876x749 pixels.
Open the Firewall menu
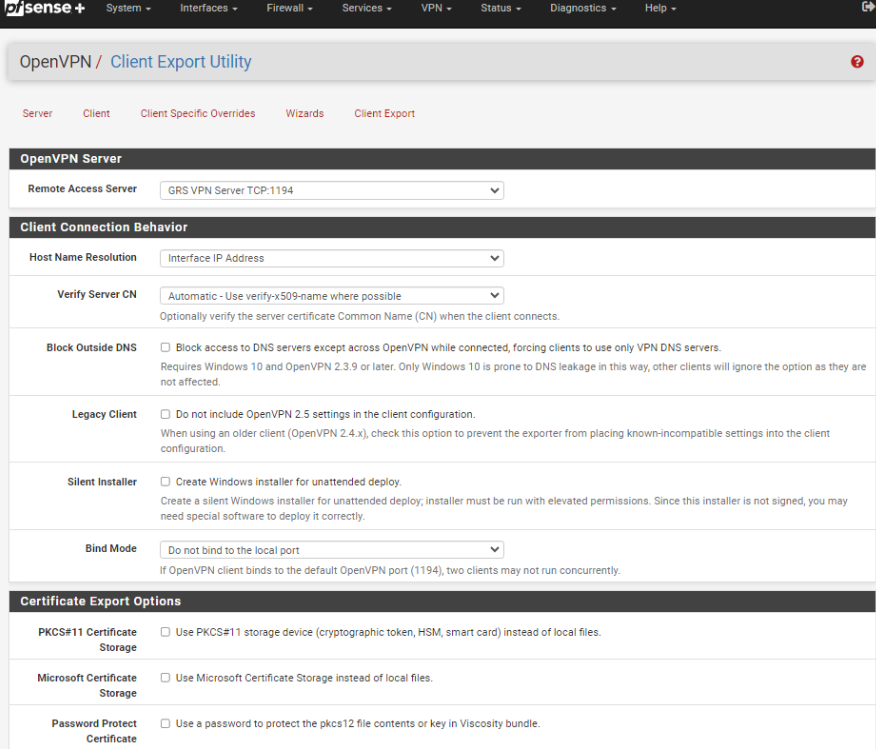pyautogui.click(x=289, y=8)
